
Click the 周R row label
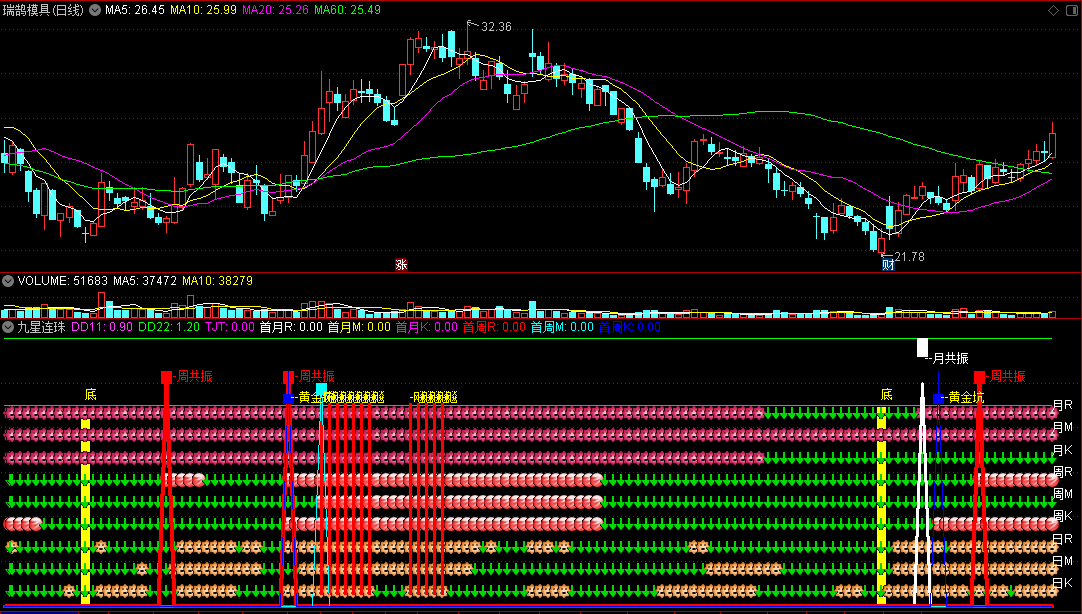point(1063,472)
